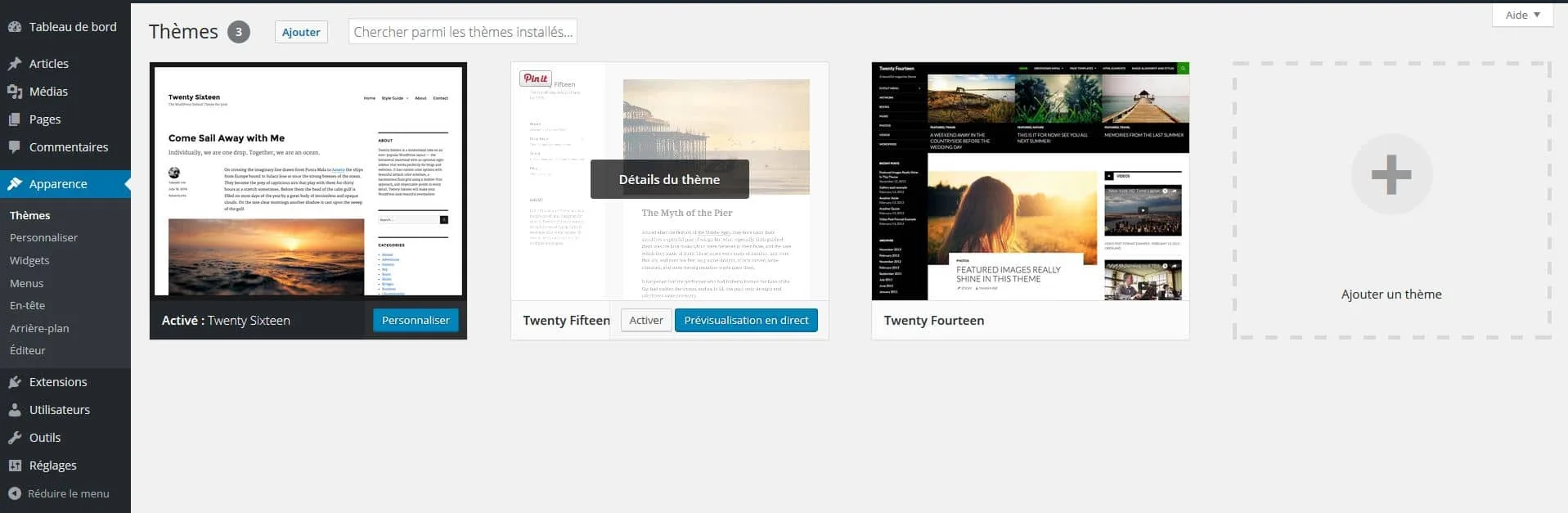1568x513 pixels.
Task: Open the Pages menu item
Action: pos(65,119)
